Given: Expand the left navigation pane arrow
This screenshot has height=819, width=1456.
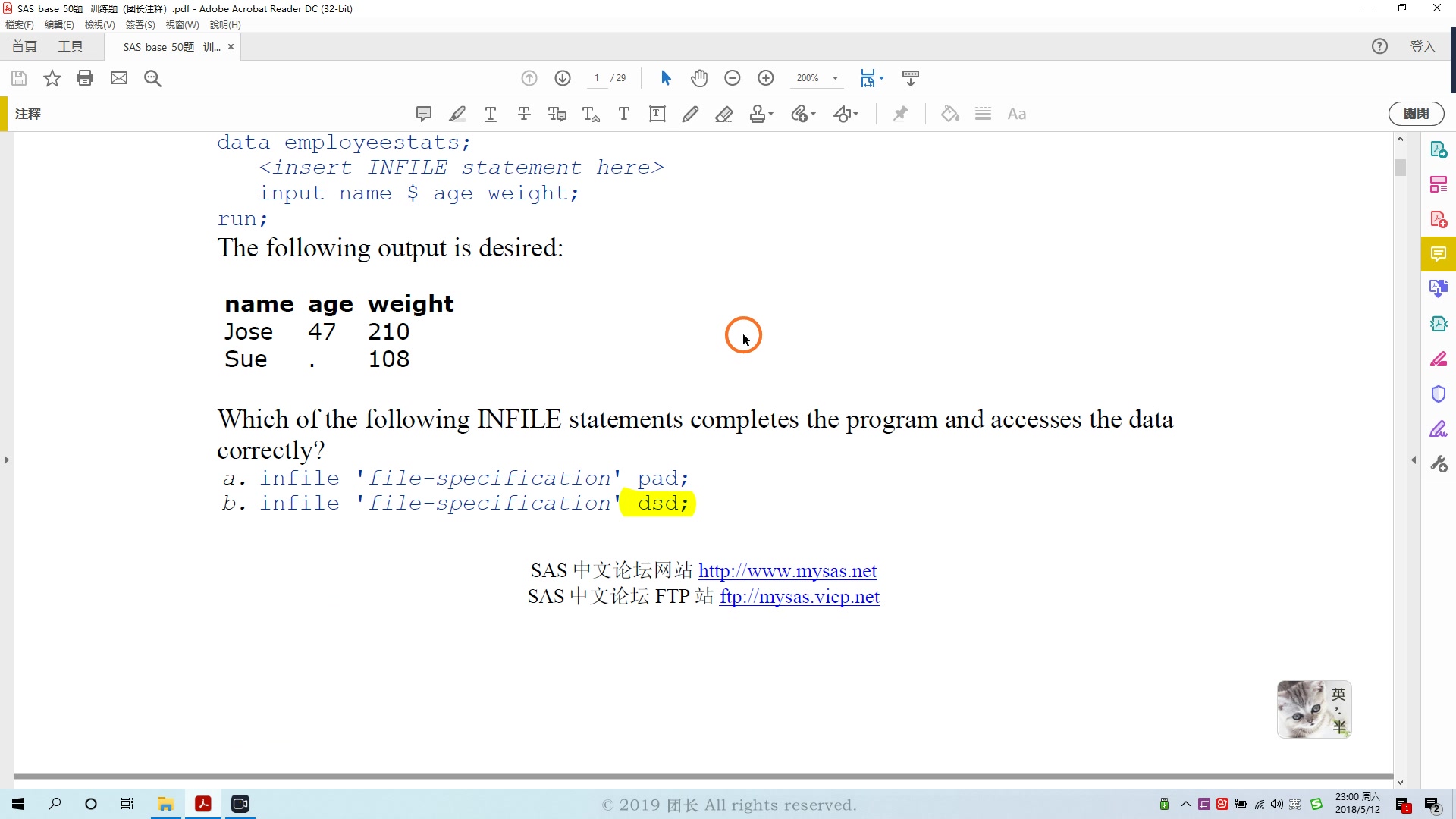Looking at the screenshot, I should 6,460.
